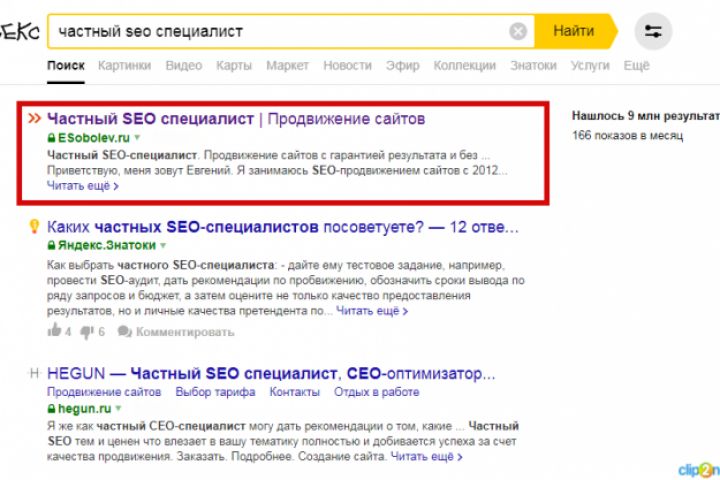Click thumbs up on Znatoki answer
720x480 pixels.
click(54, 331)
